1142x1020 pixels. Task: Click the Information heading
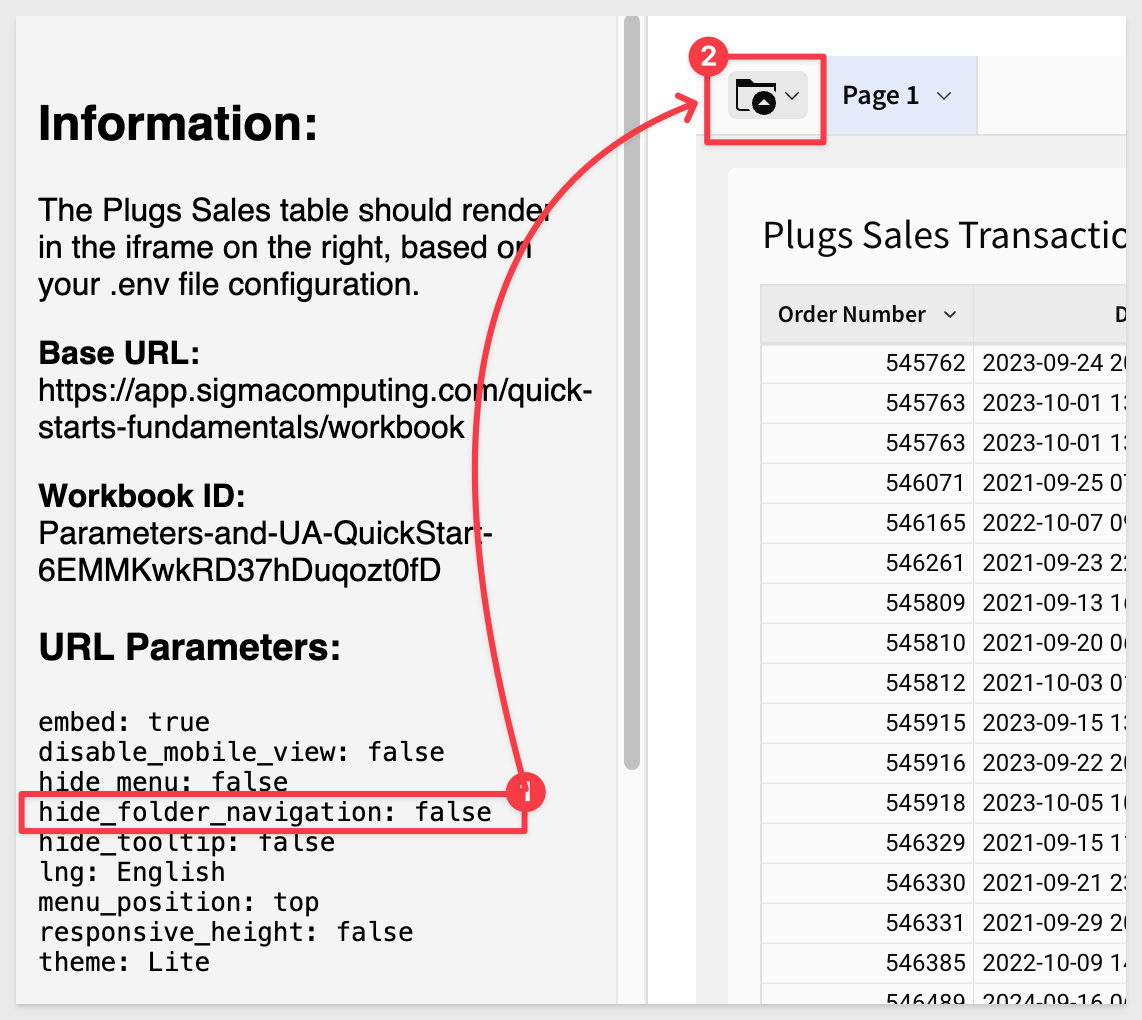tap(178, 124)
